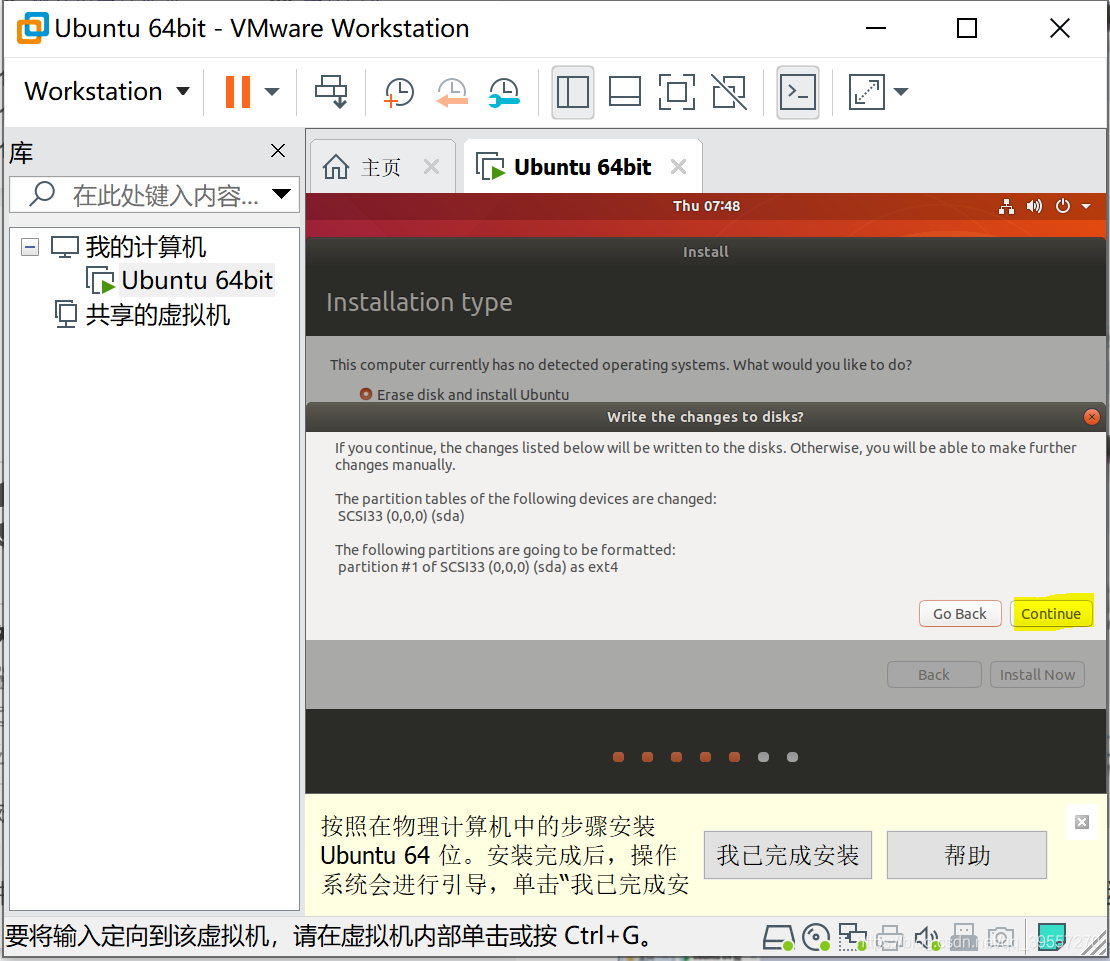Open the stretch guest dropdown arrow

pyautogui.click(x=901, y=92)
